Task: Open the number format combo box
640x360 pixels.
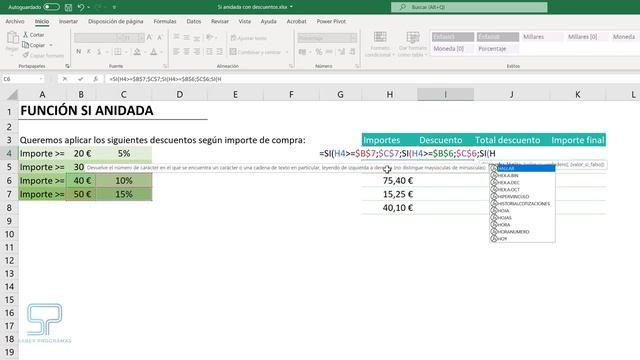Action: tap(327, 38)
